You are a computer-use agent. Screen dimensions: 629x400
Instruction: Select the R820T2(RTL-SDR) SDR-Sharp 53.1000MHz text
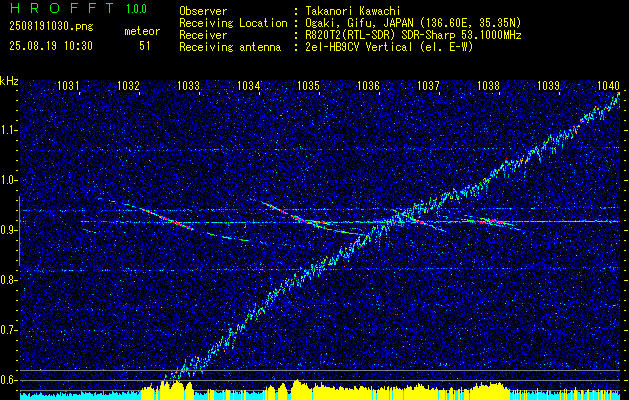(413, 35)
